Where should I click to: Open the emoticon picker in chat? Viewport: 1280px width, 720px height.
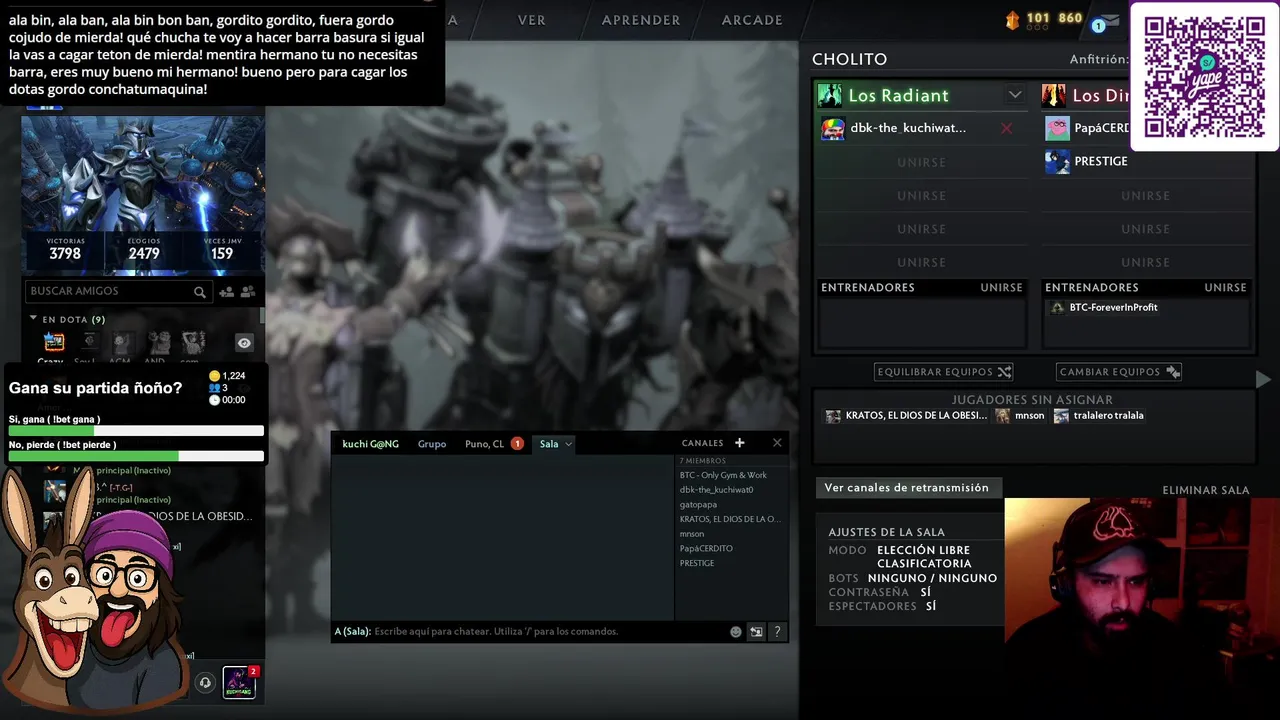point(736,632)
